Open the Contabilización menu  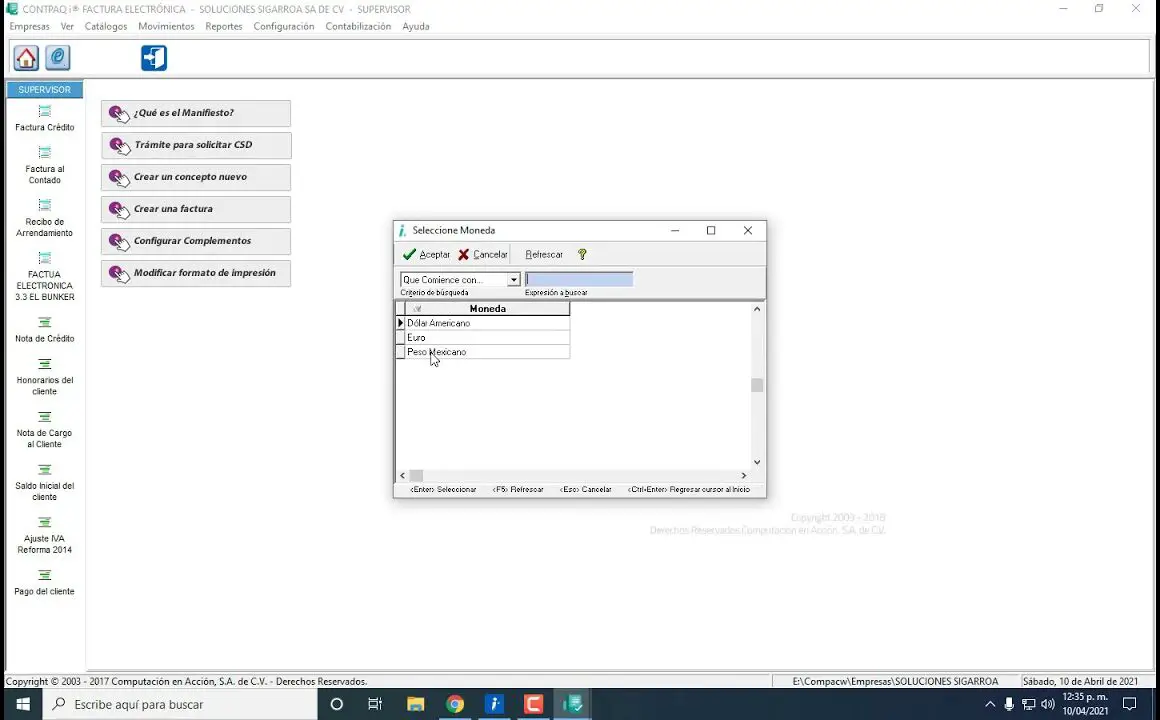[358, 27]
